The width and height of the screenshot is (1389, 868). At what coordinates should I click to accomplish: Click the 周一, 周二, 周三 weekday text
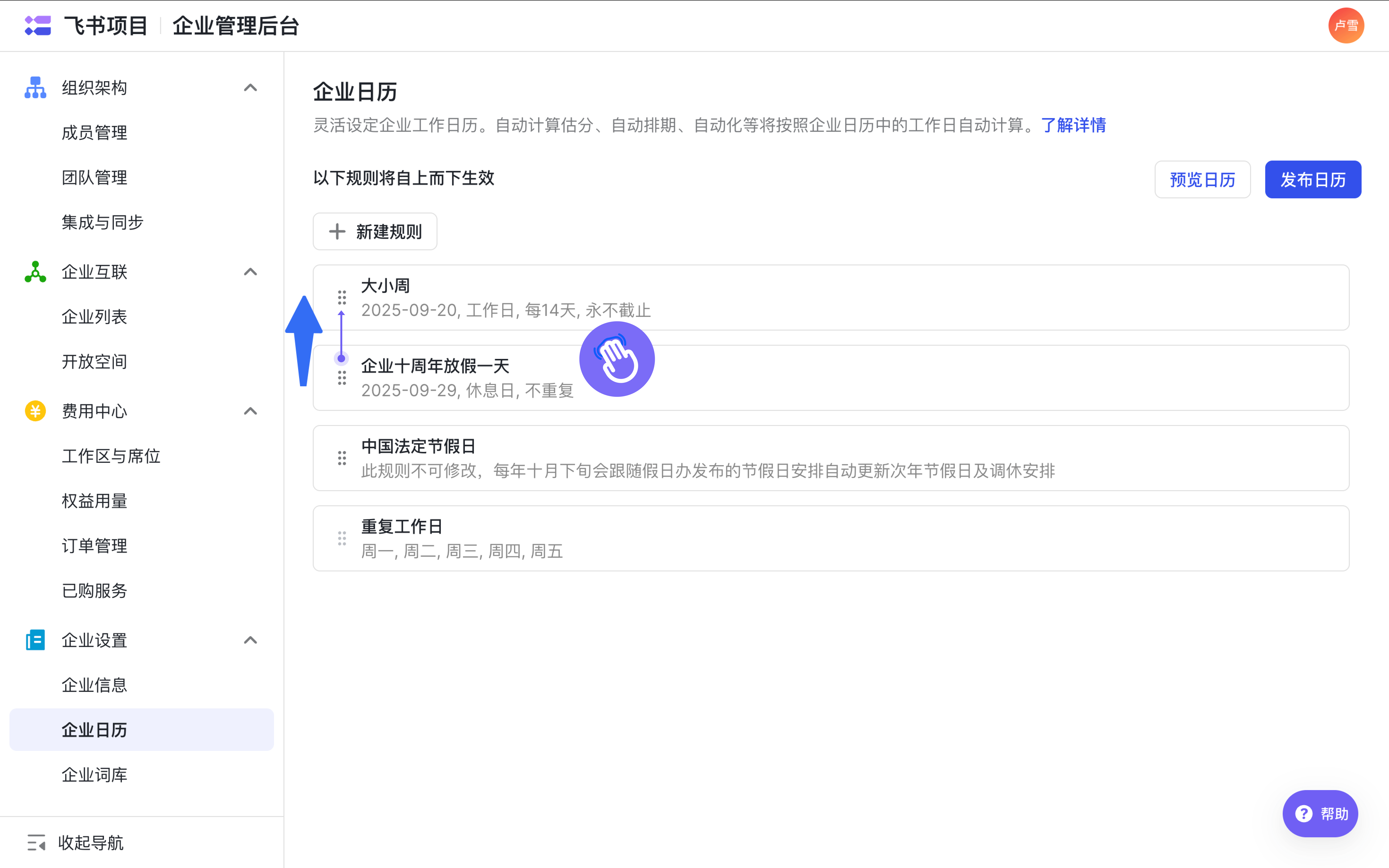point(462,551)
